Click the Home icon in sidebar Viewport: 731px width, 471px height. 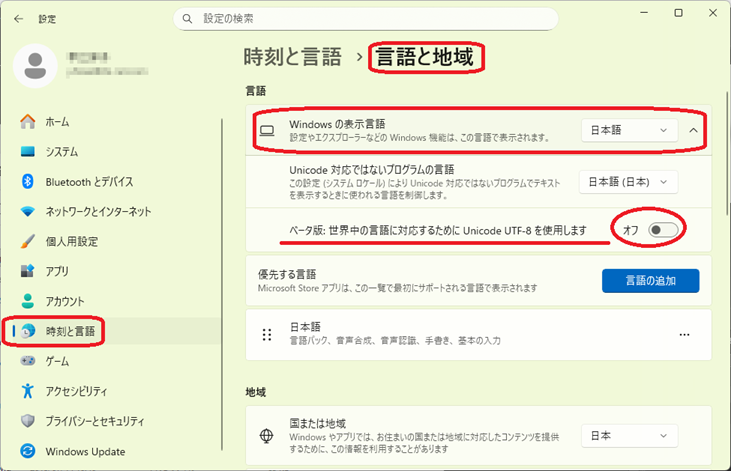[x=27, y=121]
